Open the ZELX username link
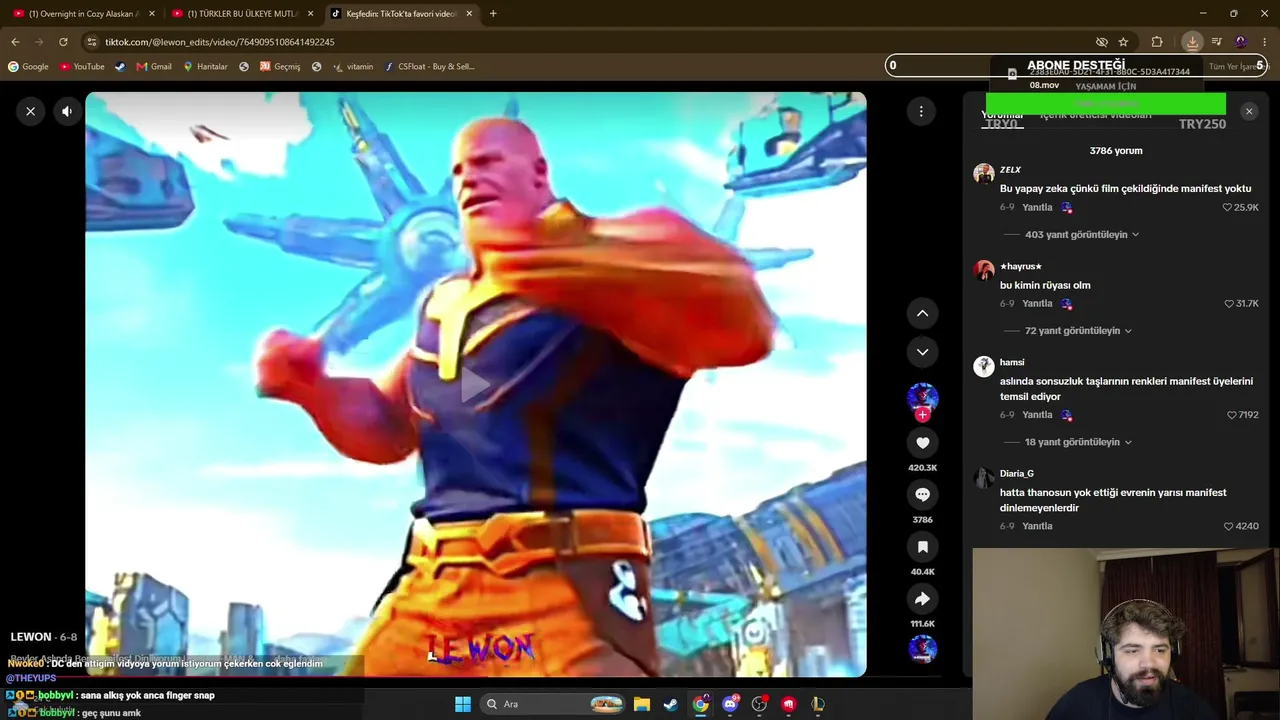This screenshot has width=1280, height=720. tap(1010, 170)
